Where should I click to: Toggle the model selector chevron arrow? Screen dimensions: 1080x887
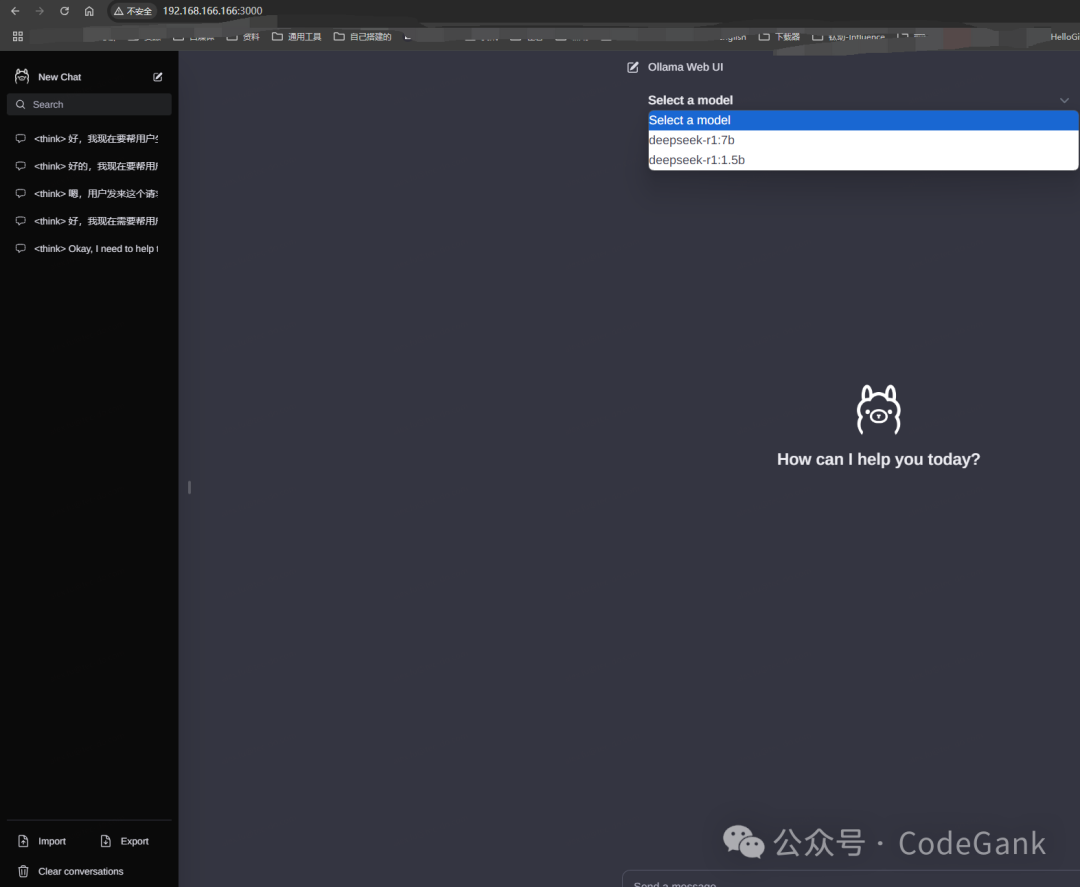(x=1064, y=101)
